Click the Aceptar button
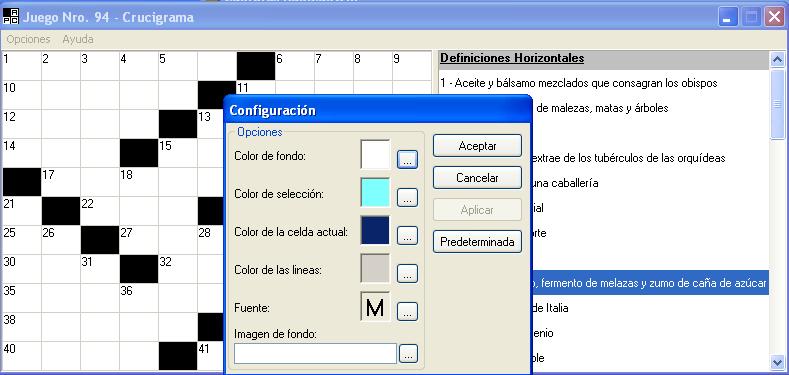Image resolution: width=789 pixels, height=375 pixels. coord(477,146)
